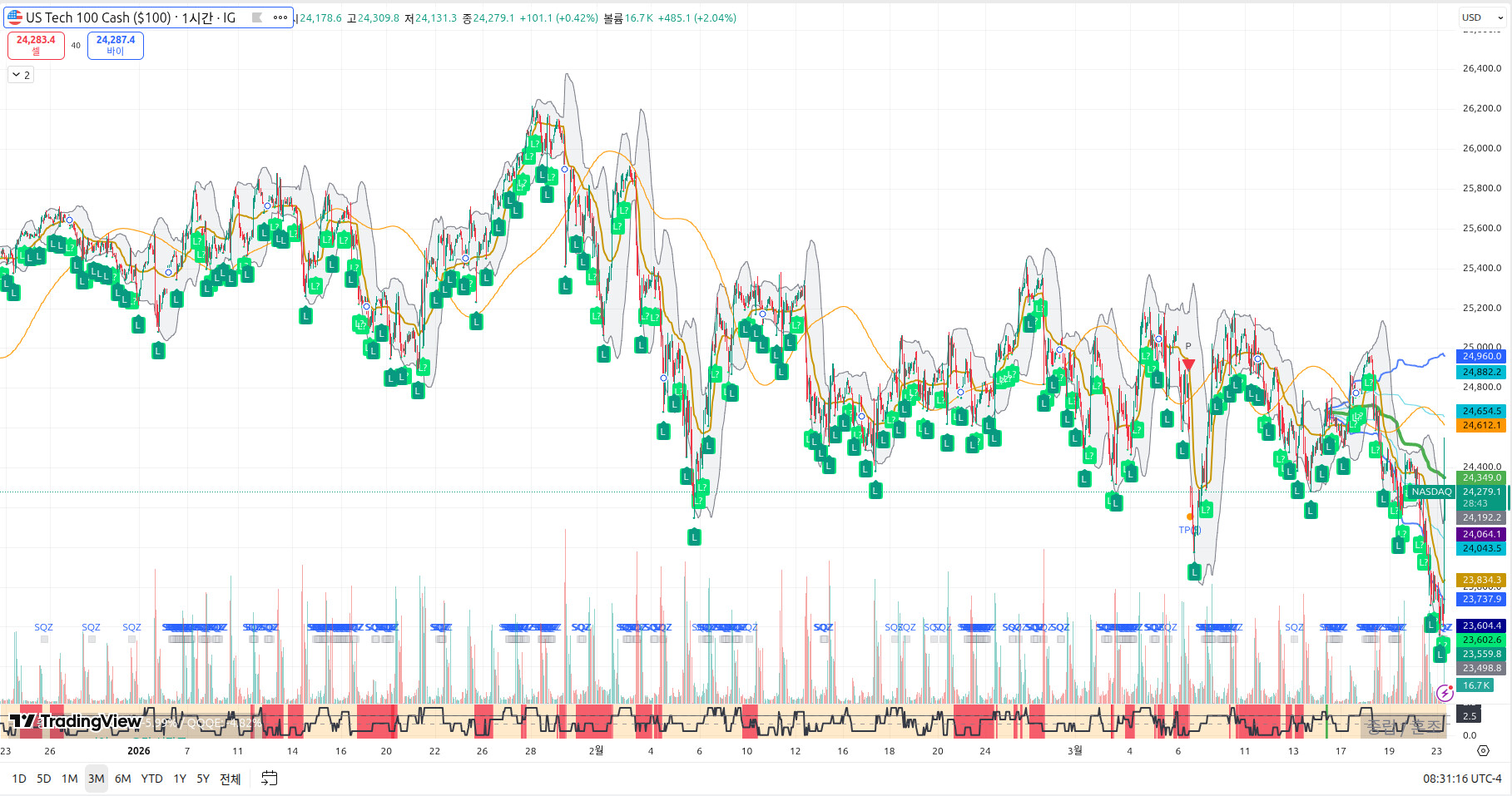Click the gray 23,498.8 price label

[x=1482, y=668]
